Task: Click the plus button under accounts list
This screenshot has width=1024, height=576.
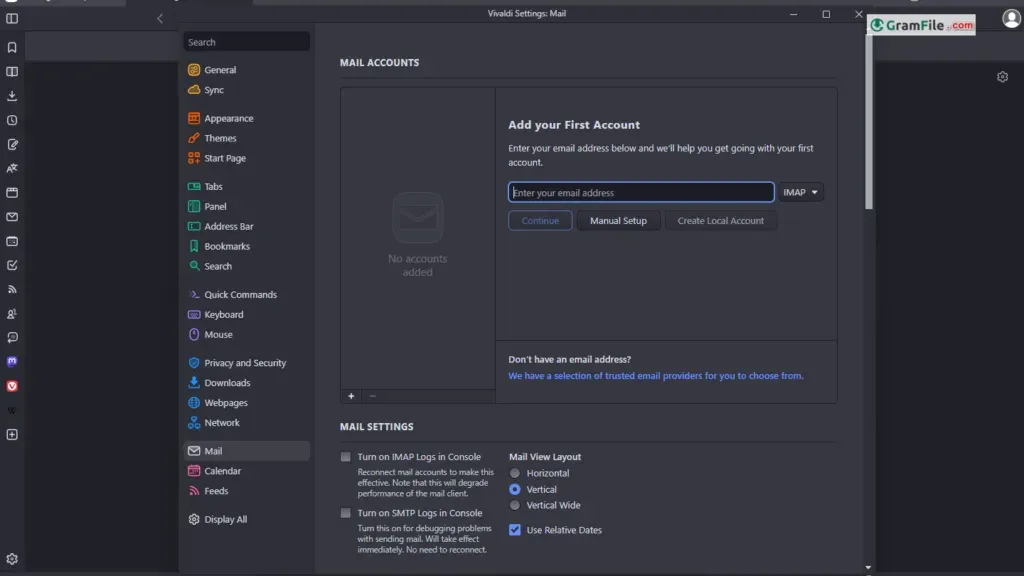Action: (x=351, y=396)
